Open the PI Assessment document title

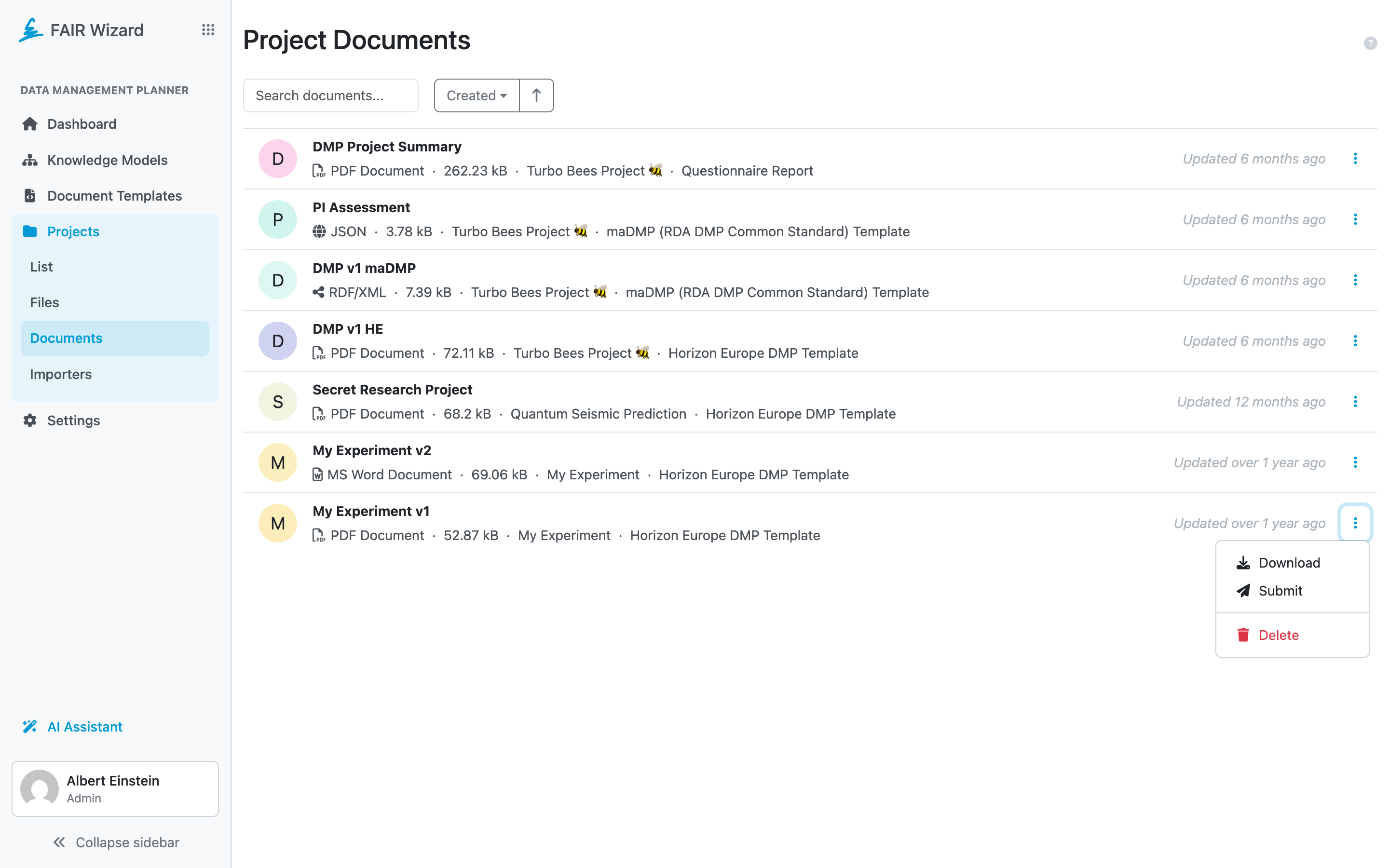tap(361, 207)
